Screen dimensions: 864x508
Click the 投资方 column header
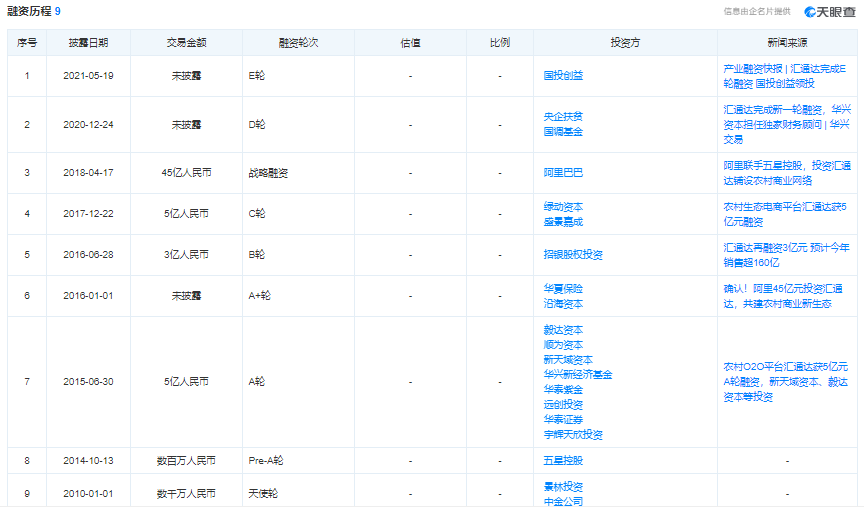tap(625, 43)
